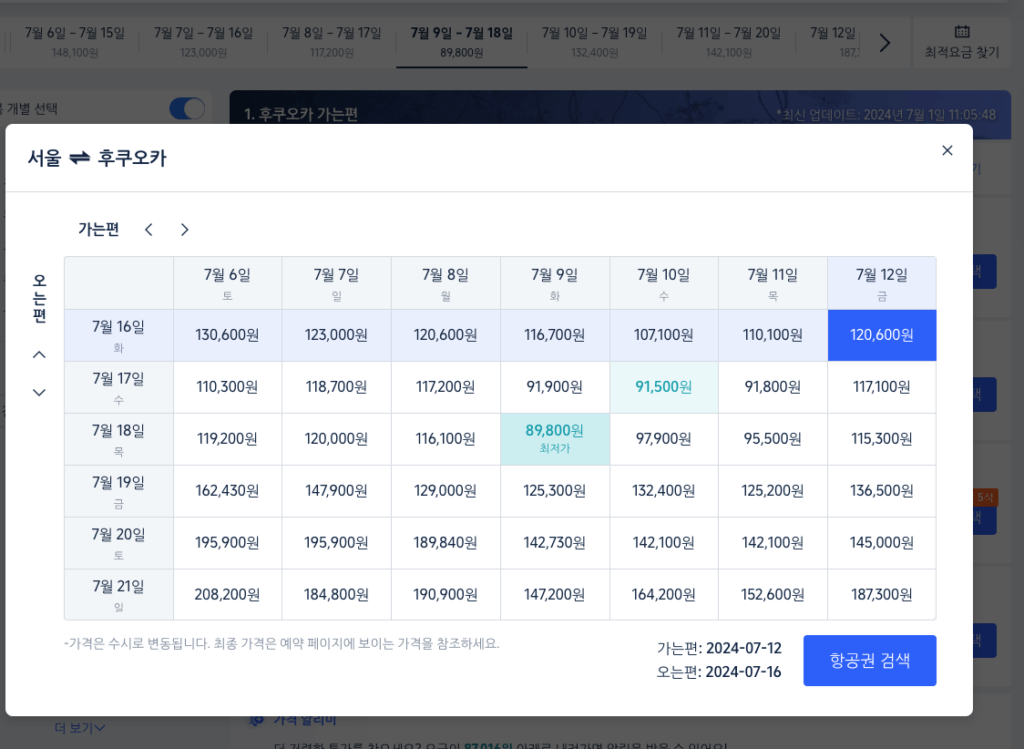
Task: Select the 123,000원 fare cell
Action: (336, 335)
